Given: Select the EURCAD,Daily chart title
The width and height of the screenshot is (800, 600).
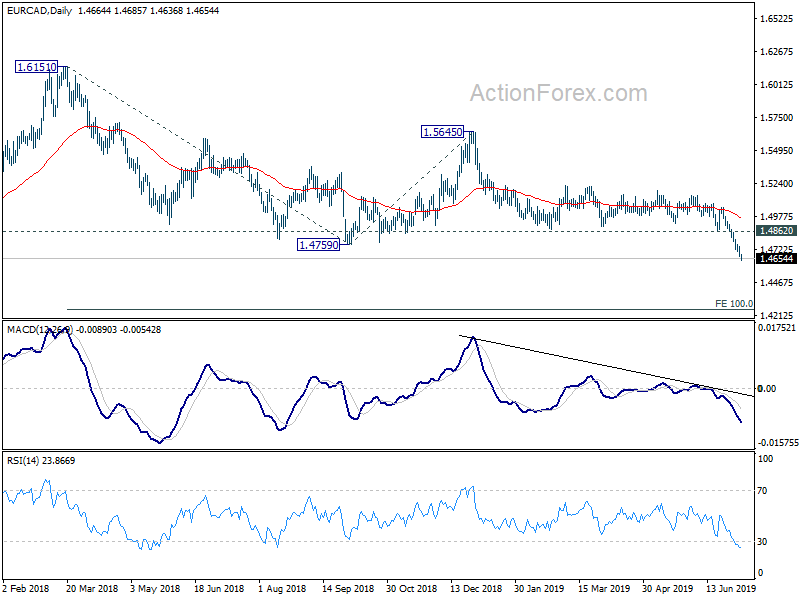Looking at the screenshot, I should pyautogui.click(x=40, y=10).
